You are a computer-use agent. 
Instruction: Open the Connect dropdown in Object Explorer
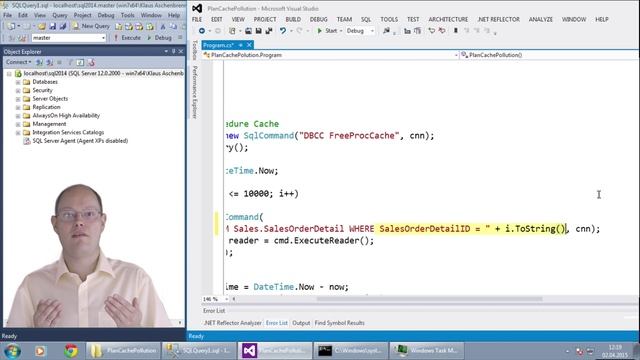[x=18, y=62]
